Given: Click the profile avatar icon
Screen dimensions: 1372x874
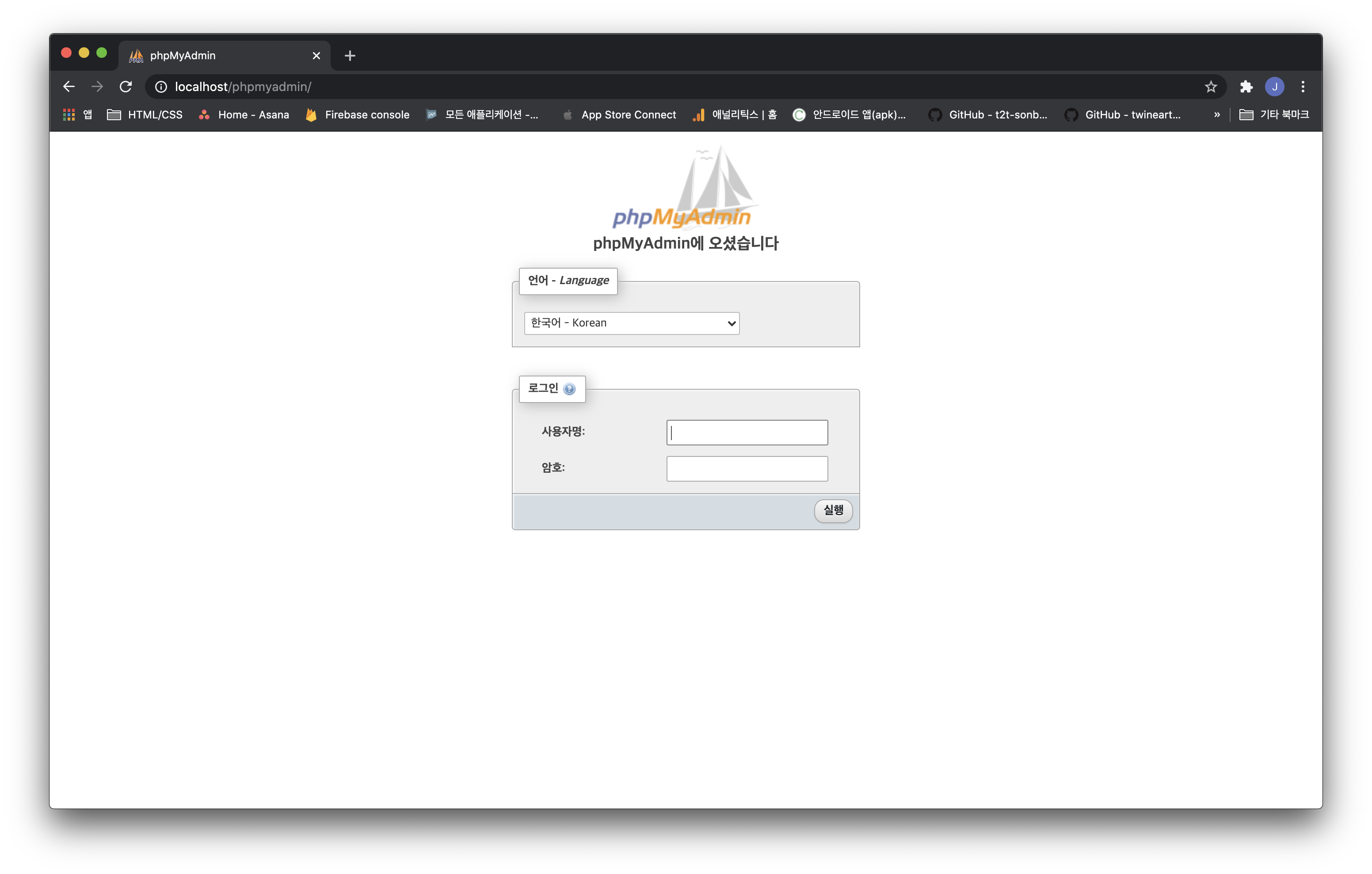Looking at the screenshot, I should click(x=1275, y=87).
